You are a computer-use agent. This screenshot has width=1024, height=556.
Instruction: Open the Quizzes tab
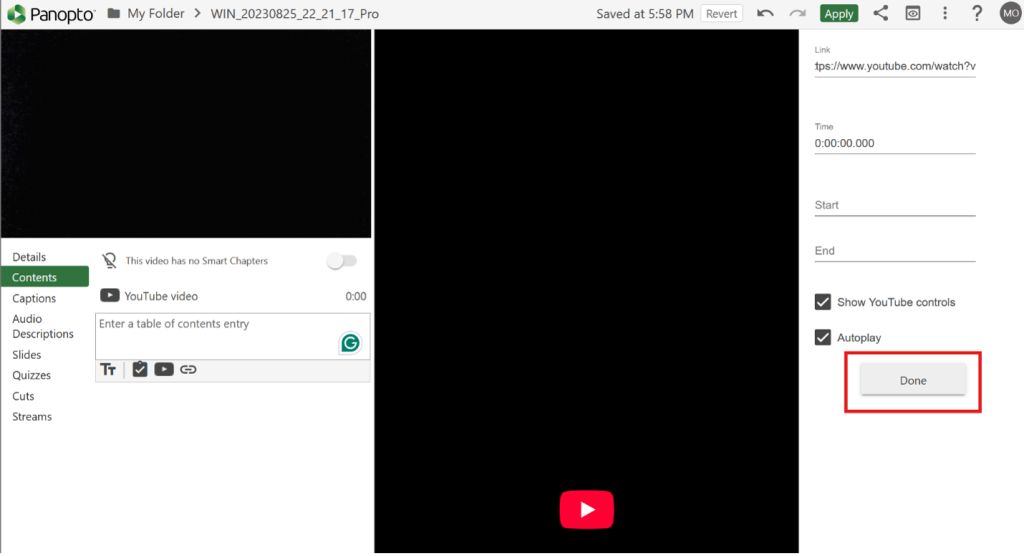[x=31, y=375]
